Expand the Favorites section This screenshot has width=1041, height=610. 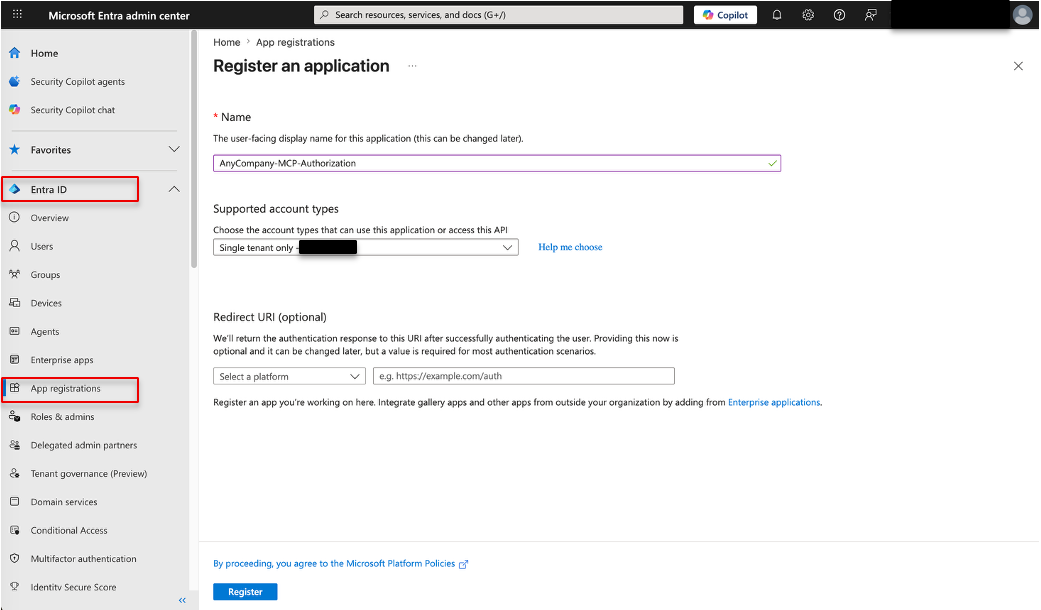point(174,149)
